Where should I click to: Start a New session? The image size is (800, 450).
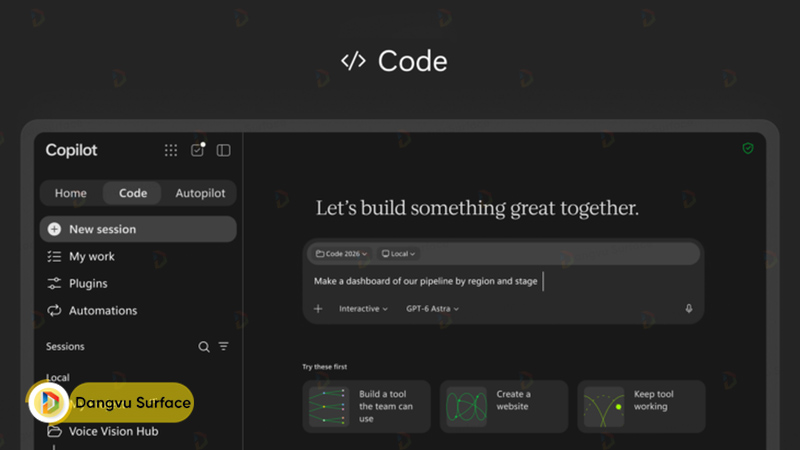[138, 229]
